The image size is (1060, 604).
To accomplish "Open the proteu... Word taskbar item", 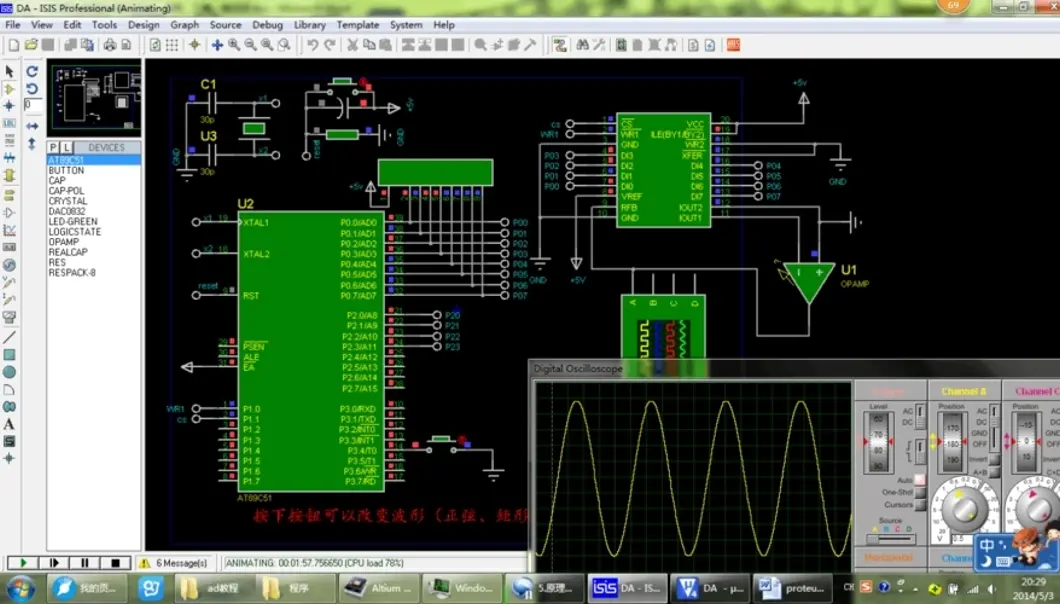I will pyautogui.click(x=792, y=588).
